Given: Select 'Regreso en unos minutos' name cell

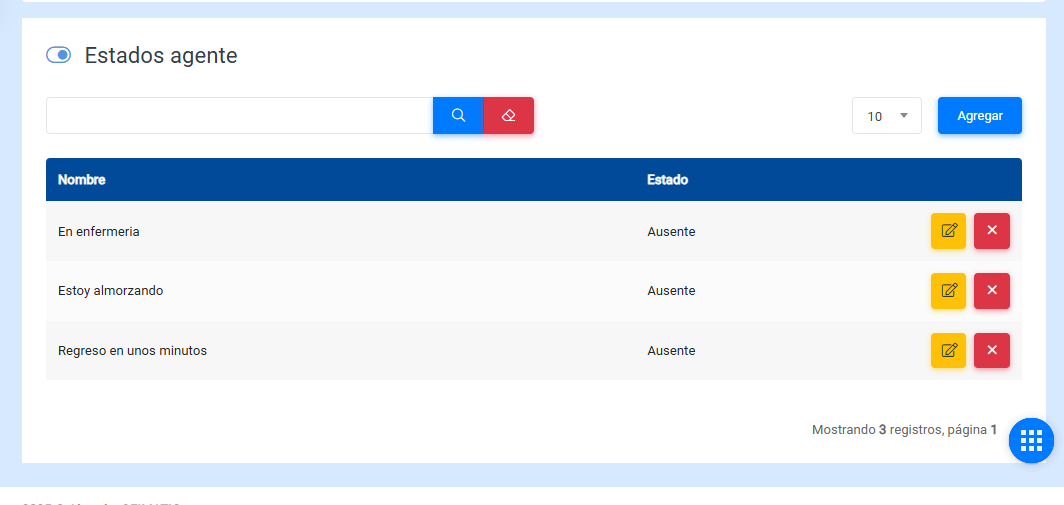Looking at the screenshot, I should (133, 351).
